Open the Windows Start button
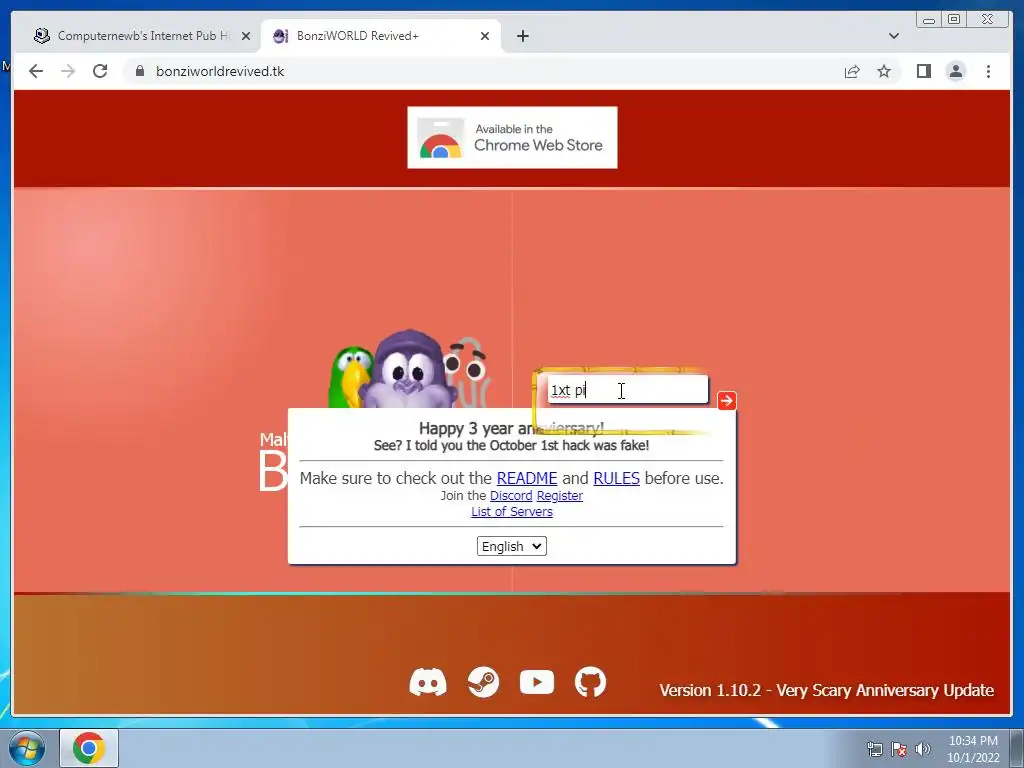 coord(27,749)
